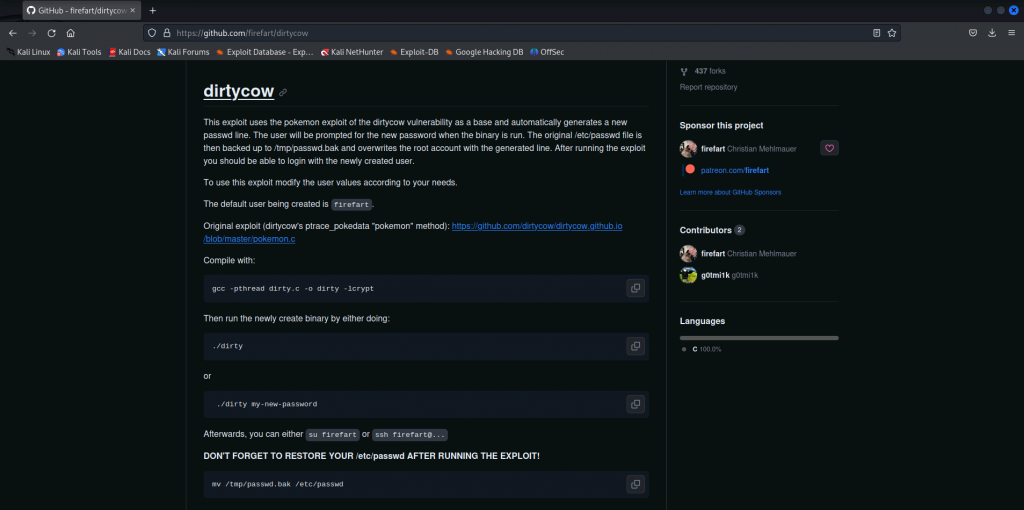Image resolution: width=1024 pixels, height=510 pixels.
Task: Open the firefart sponsor profile name
Action: click(x=713, y=149)
